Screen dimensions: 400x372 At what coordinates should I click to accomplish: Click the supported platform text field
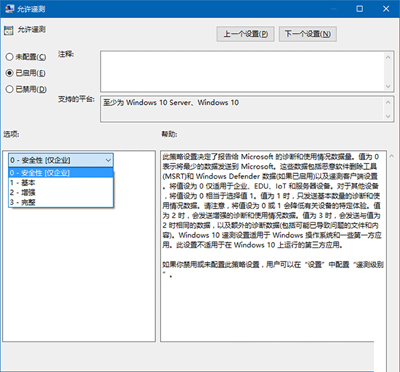pyautogui.click(x=247, y=109)
